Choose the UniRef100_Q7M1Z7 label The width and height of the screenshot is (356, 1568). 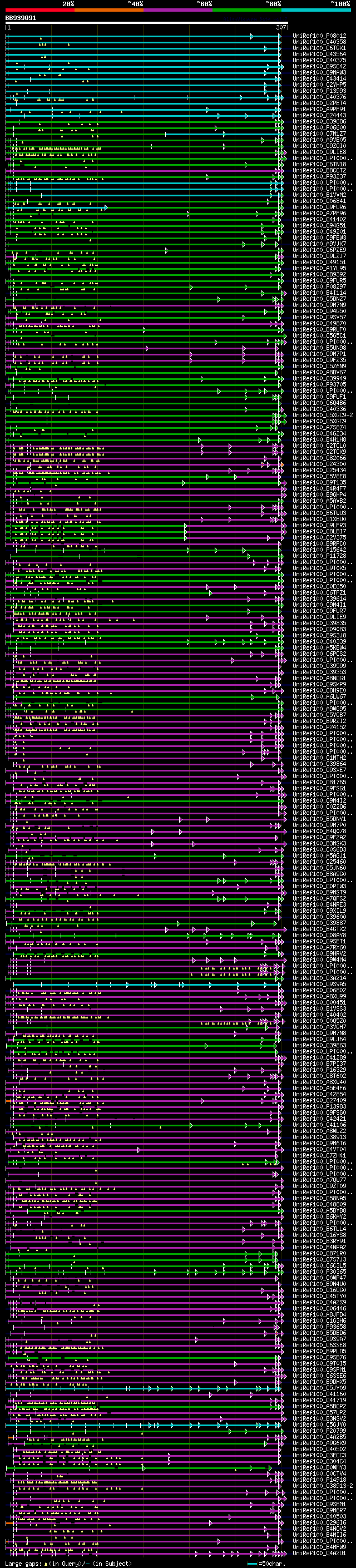pyautogui.click(x=319, y=134)
